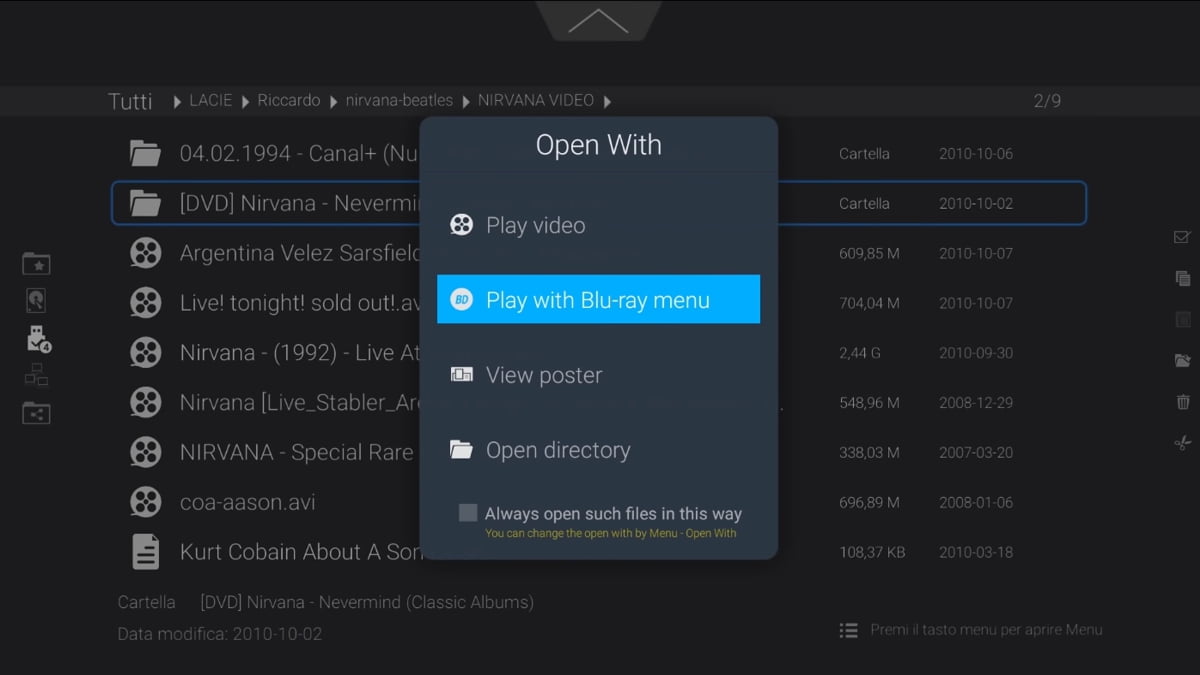This screenshot has height=675, width=1200.
Task: Click the document icon of Kurt Cobain About A Son
Action: point(146,551)
